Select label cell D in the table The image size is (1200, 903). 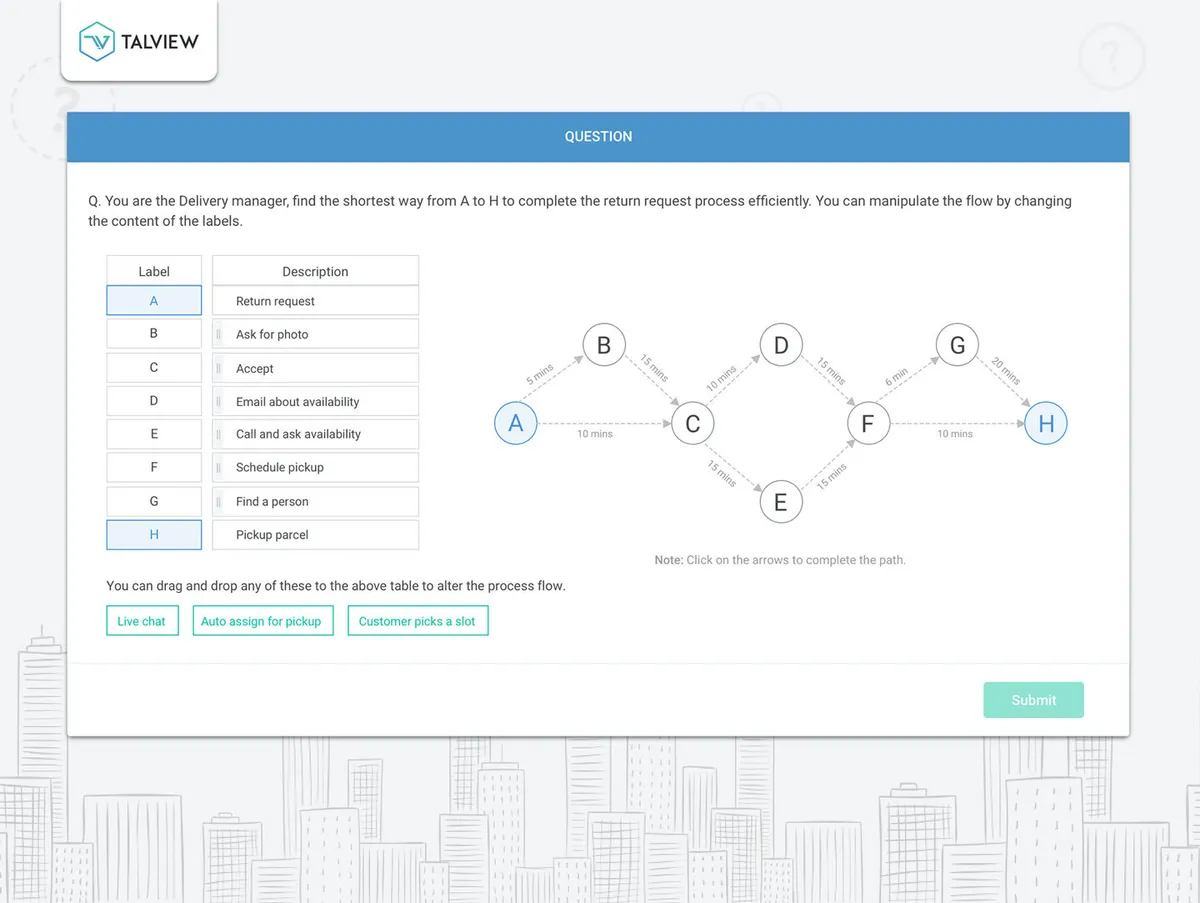[154, 401]
